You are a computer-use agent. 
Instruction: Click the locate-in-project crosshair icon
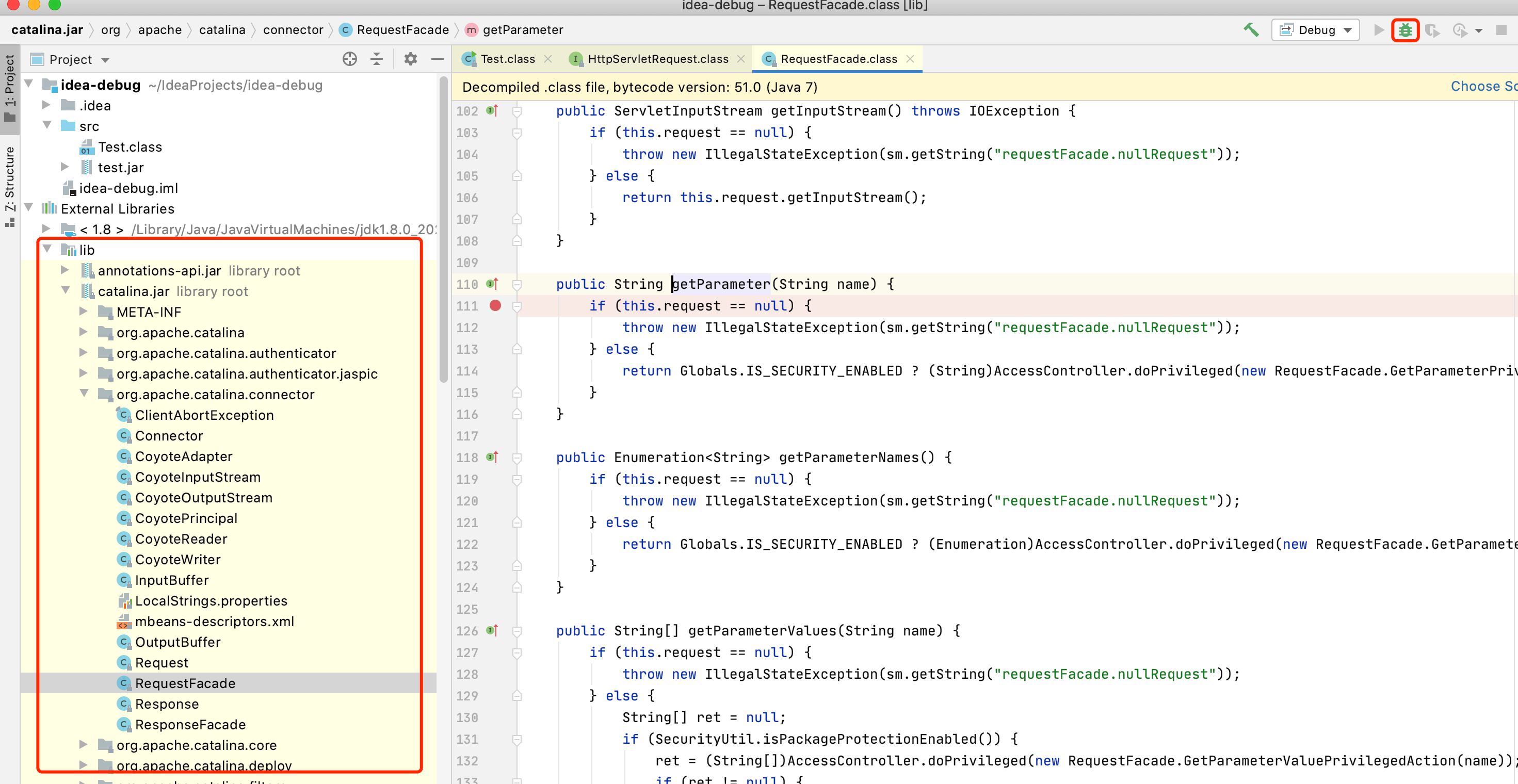349,59
